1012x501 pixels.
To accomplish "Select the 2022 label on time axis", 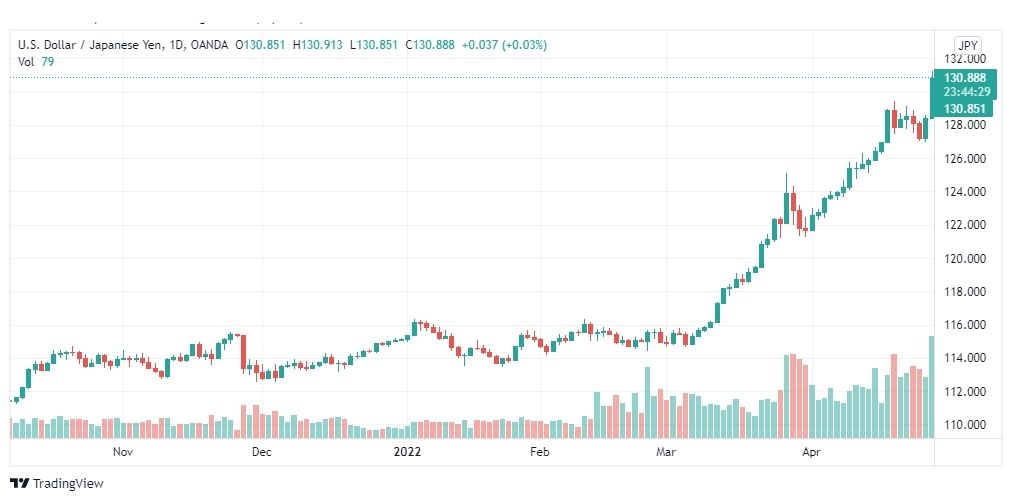I will click(x=407, y=452).
